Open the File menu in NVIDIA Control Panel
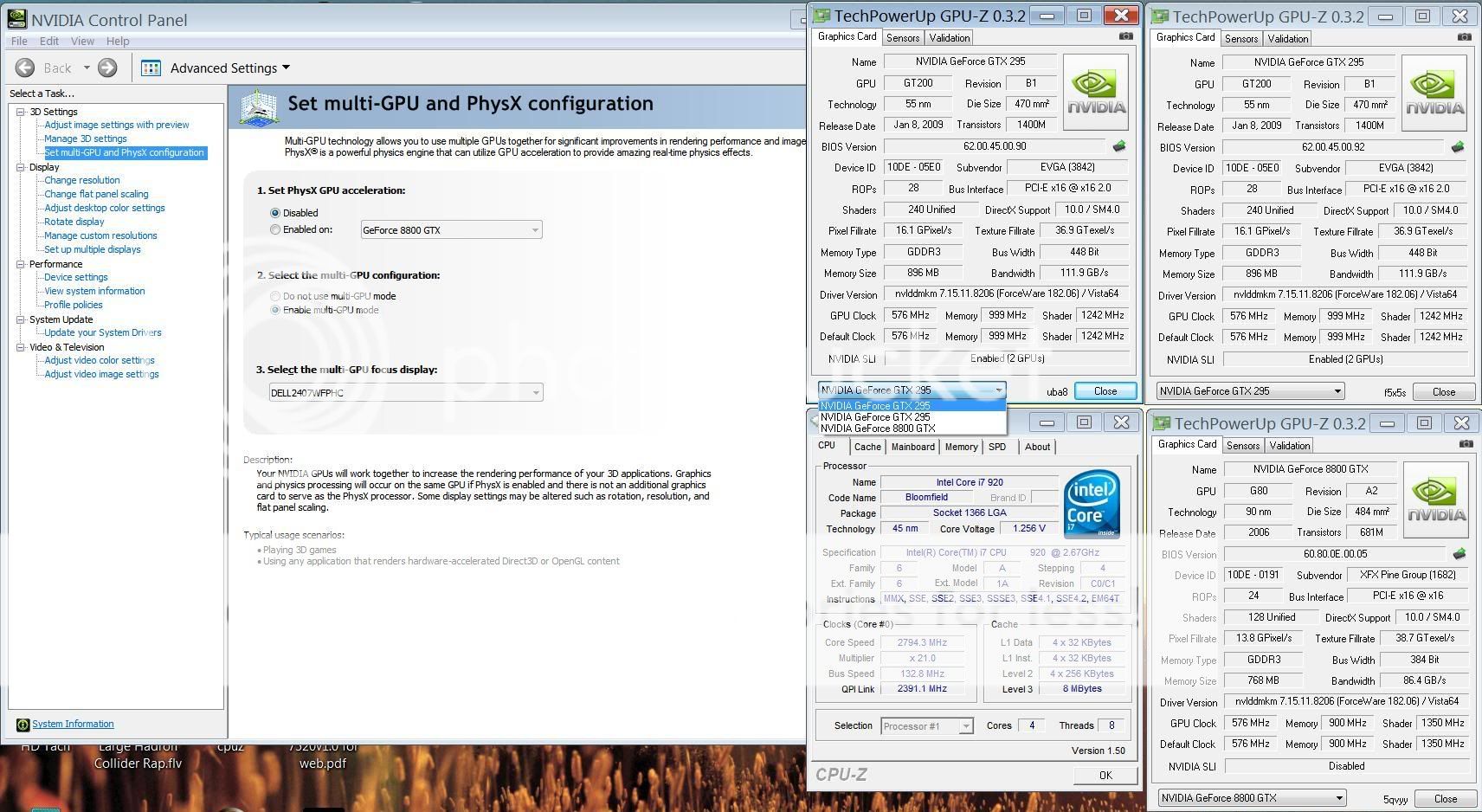 pyautogui.click(x=19, y=41)
